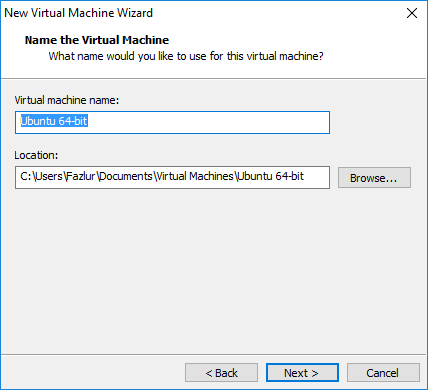Place cursor on "Fazlur" in Location path
This screenshot has width=428, height=390.
click(x=81, y=176)
